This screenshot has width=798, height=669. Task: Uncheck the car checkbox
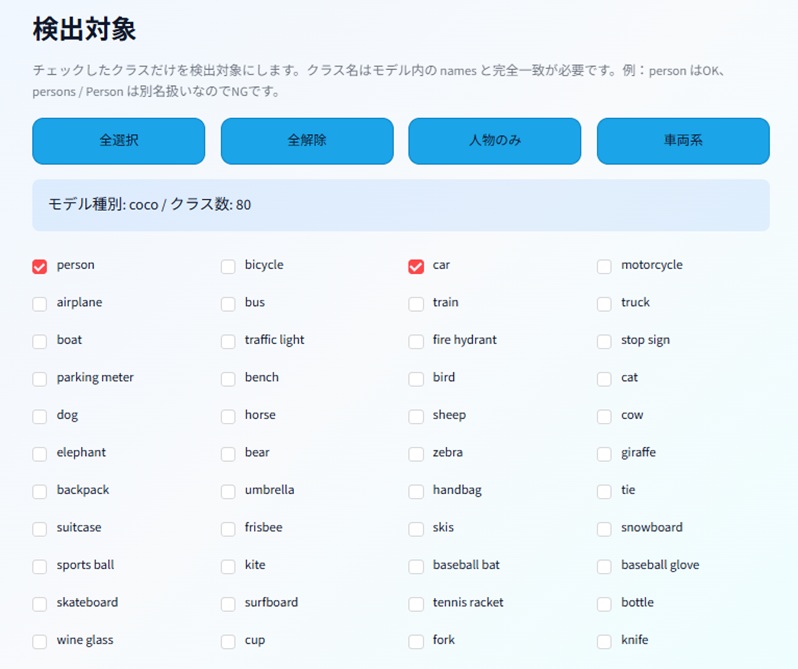pyautogui.click(x=416, y=267)
